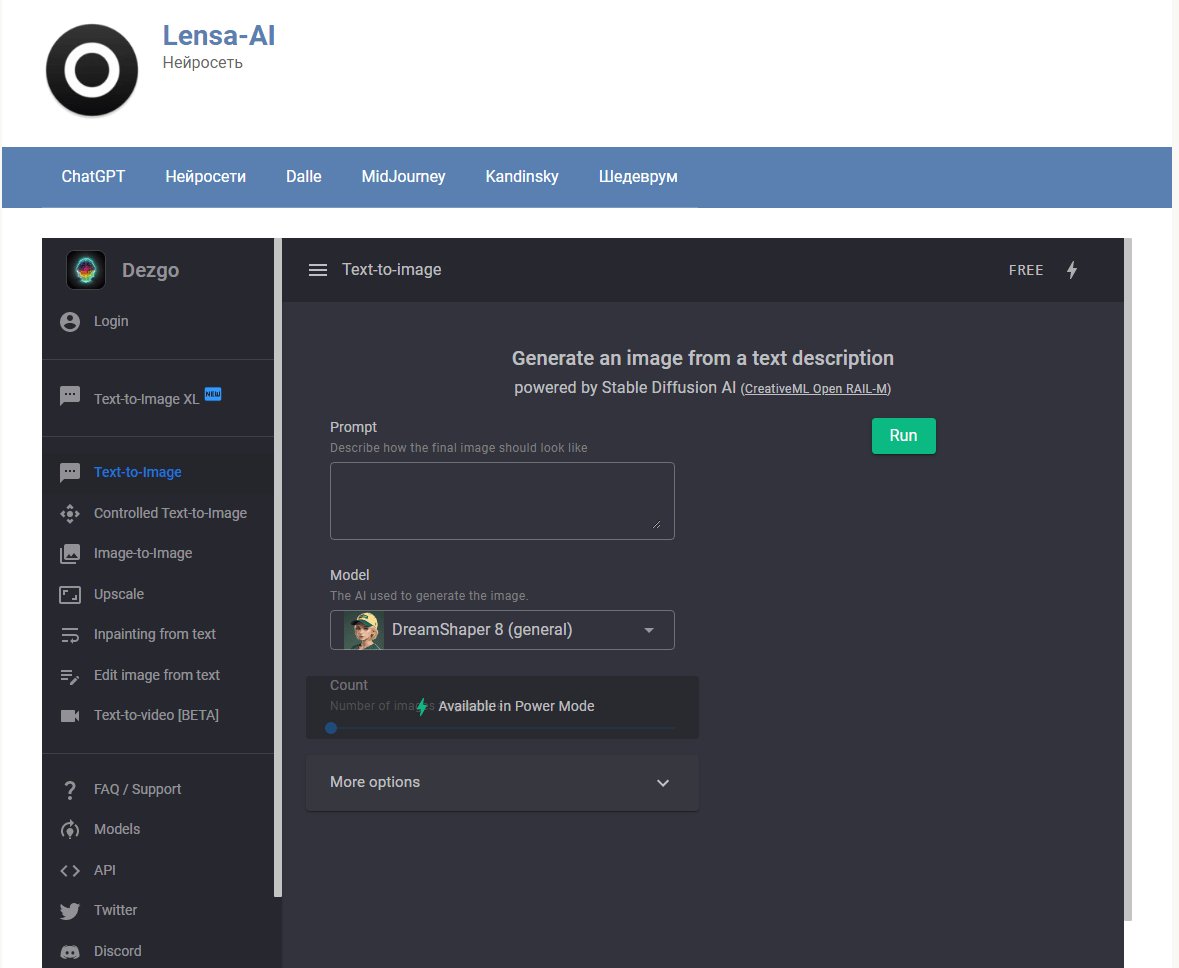This screenshot has width=1179, height=968.
Task: Click the Text-to-Image XL chat bubble icon
Action: point(70,396)
